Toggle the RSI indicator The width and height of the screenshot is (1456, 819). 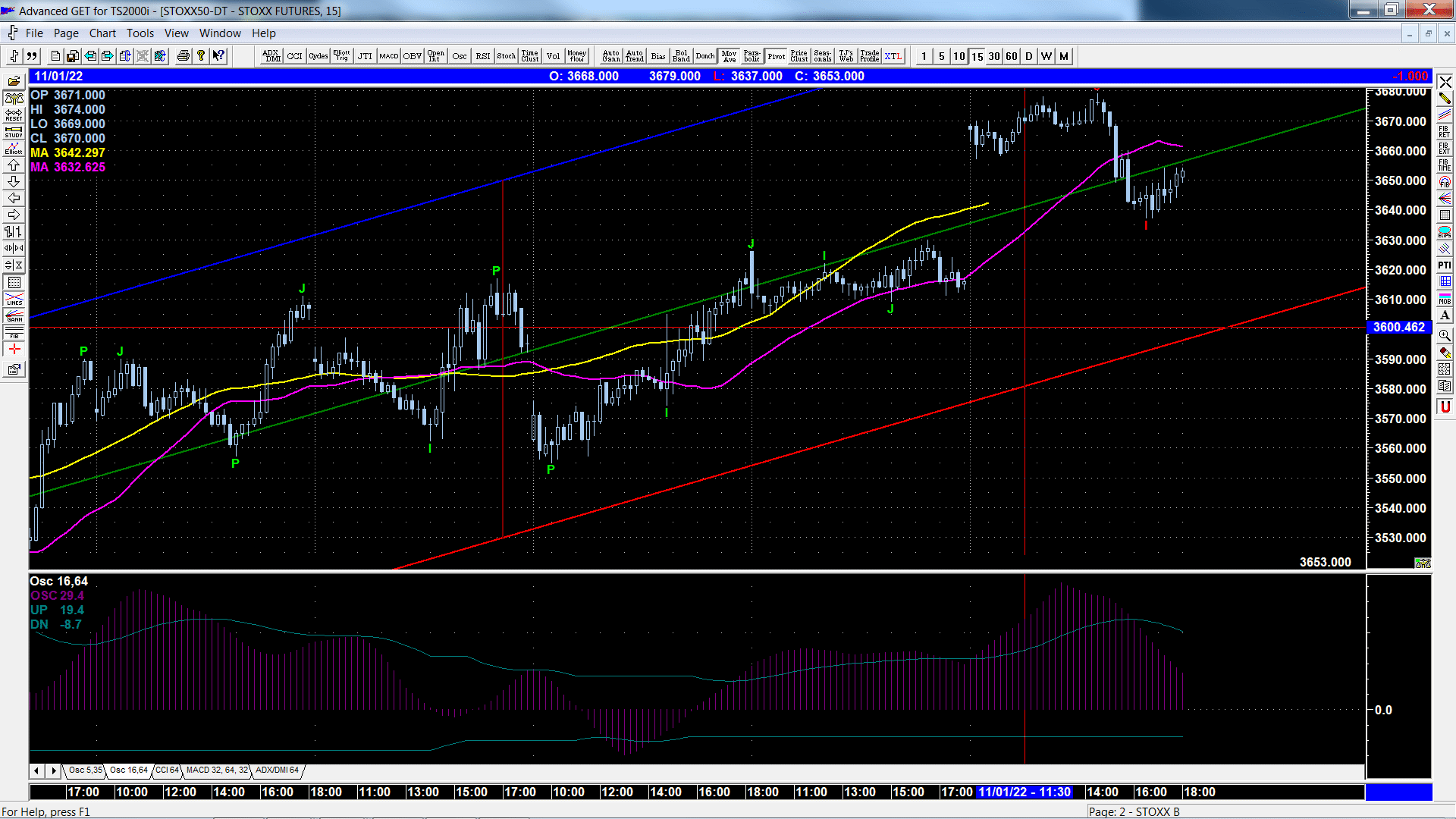(x=483, y=56)
